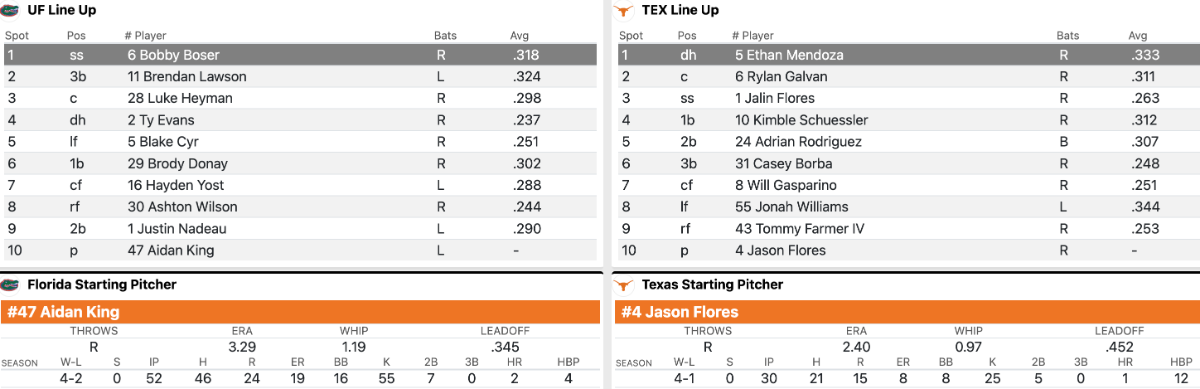This screenshot has height=389, width=1200.
Task: Select Aidan King pitcher row in UF lineup
Action: 300,250
